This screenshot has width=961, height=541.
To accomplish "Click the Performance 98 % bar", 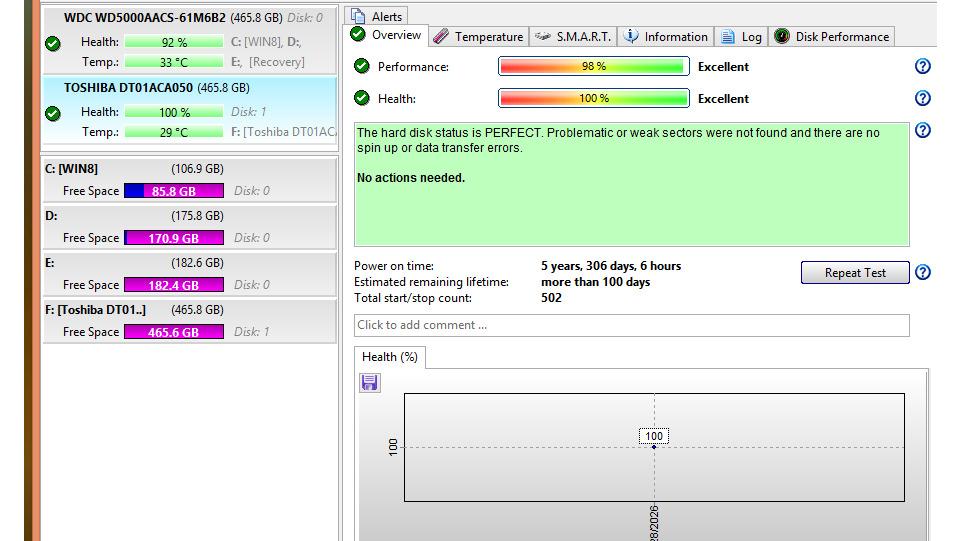I will (593, 66).
